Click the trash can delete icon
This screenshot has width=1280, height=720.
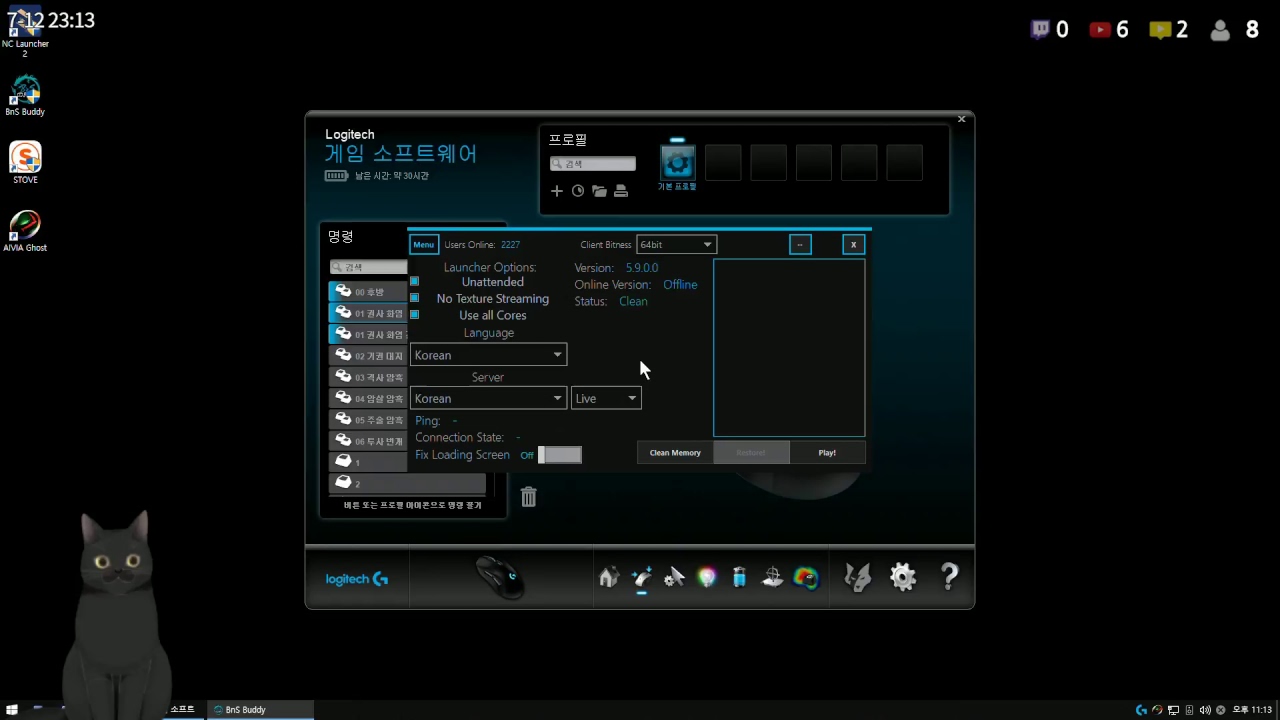[529, 496]
